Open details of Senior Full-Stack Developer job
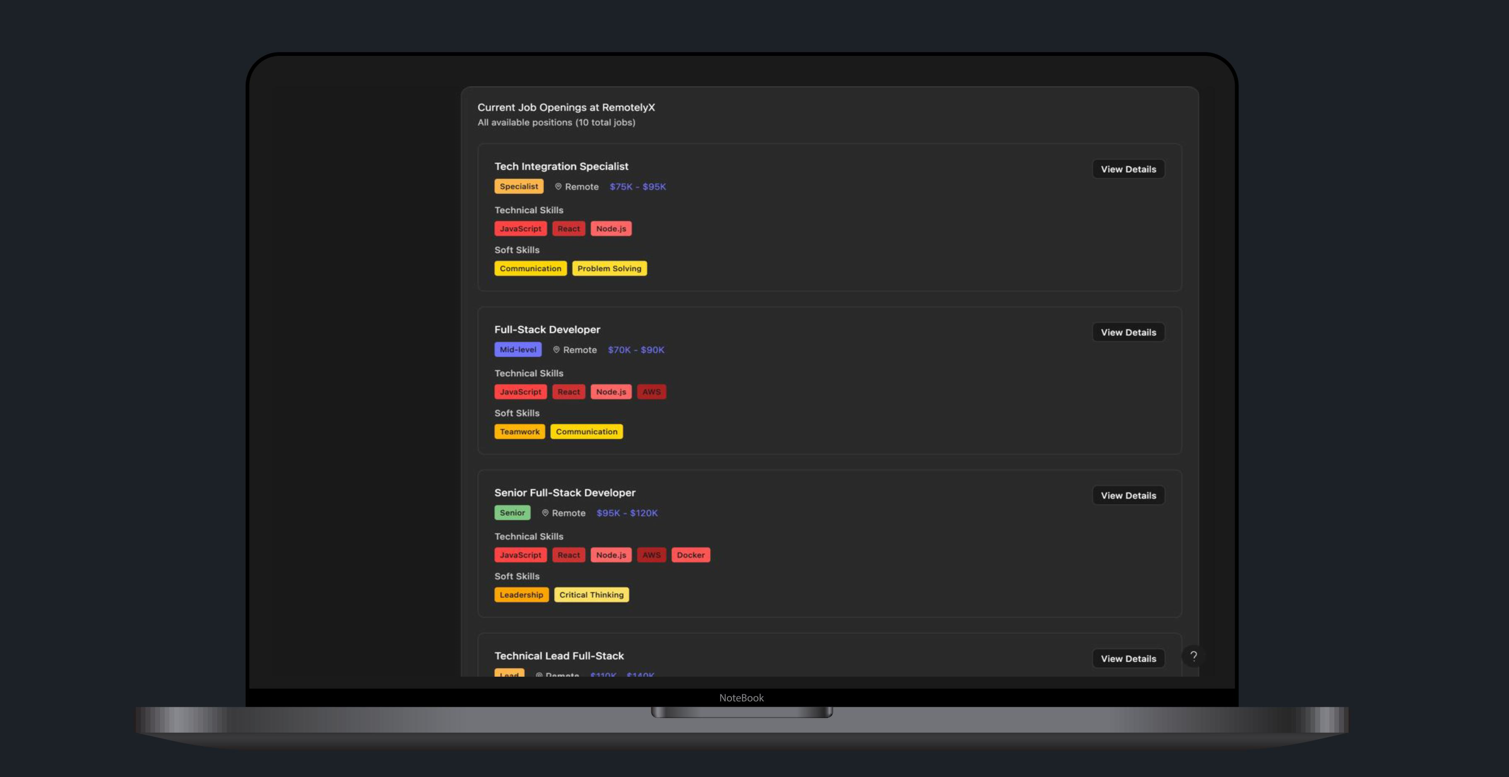The height and width of the screenshot is (777, 1509). 1128,495
